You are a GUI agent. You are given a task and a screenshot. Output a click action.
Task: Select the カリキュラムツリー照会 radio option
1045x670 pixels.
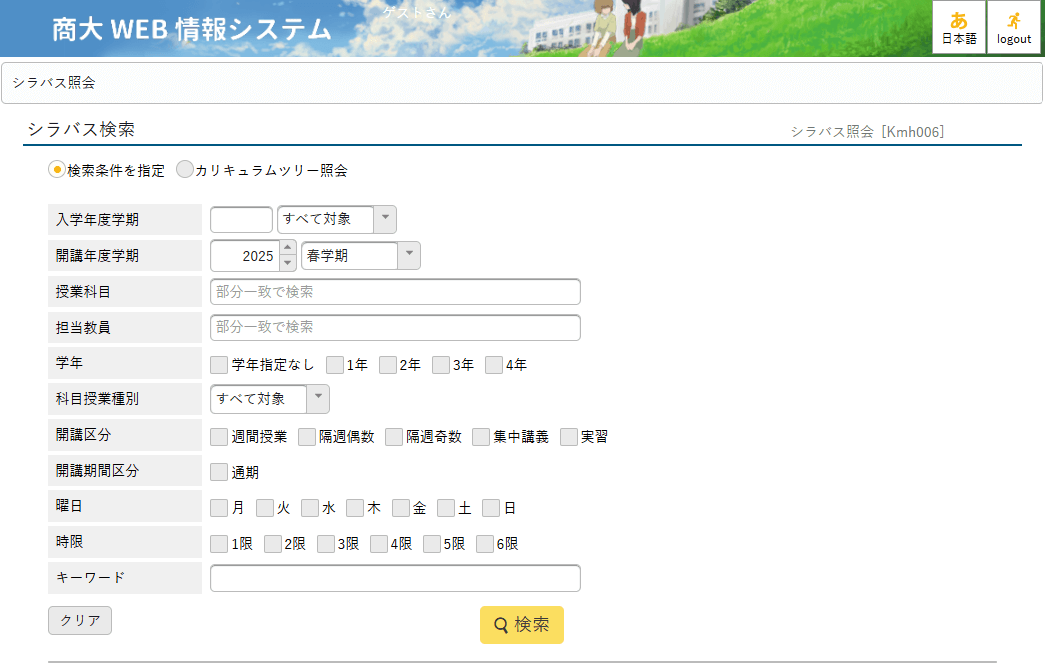point(185,170)
